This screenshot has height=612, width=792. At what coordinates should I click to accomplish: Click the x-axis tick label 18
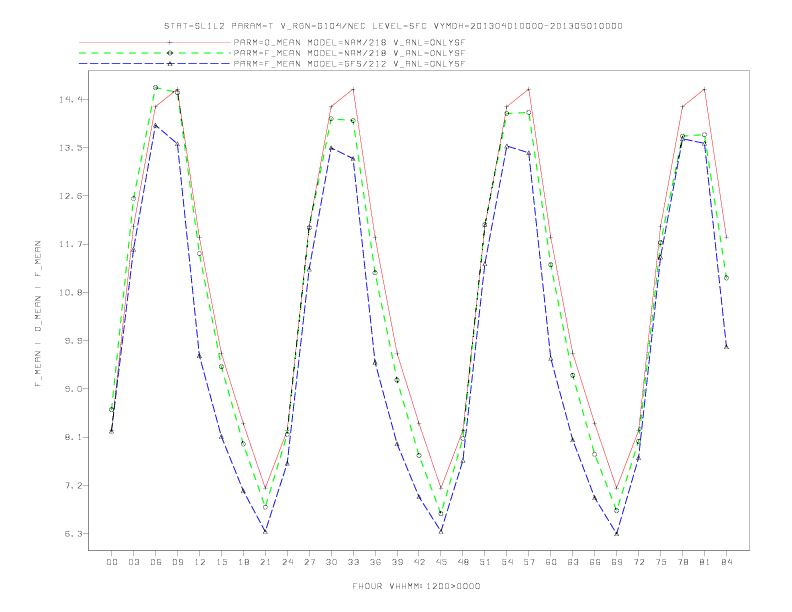tap(243, 562)
